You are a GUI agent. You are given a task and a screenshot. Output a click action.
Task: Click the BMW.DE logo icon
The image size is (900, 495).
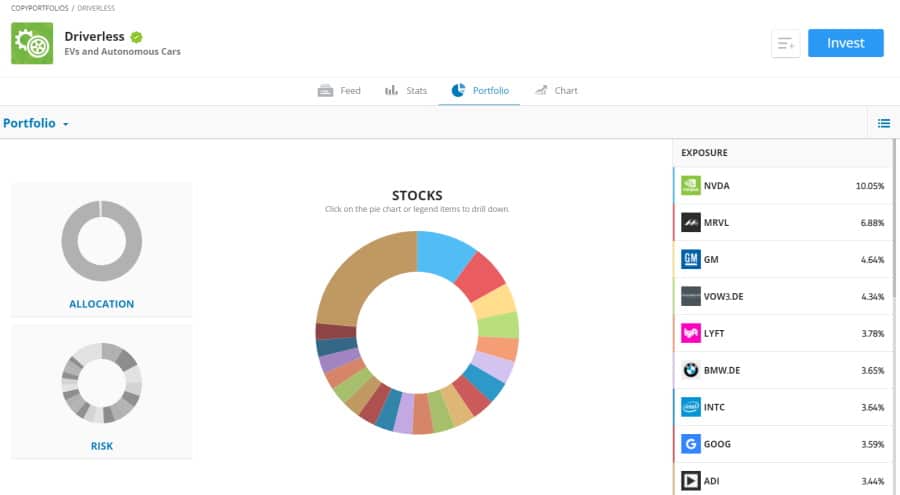[x=690, y=370]
